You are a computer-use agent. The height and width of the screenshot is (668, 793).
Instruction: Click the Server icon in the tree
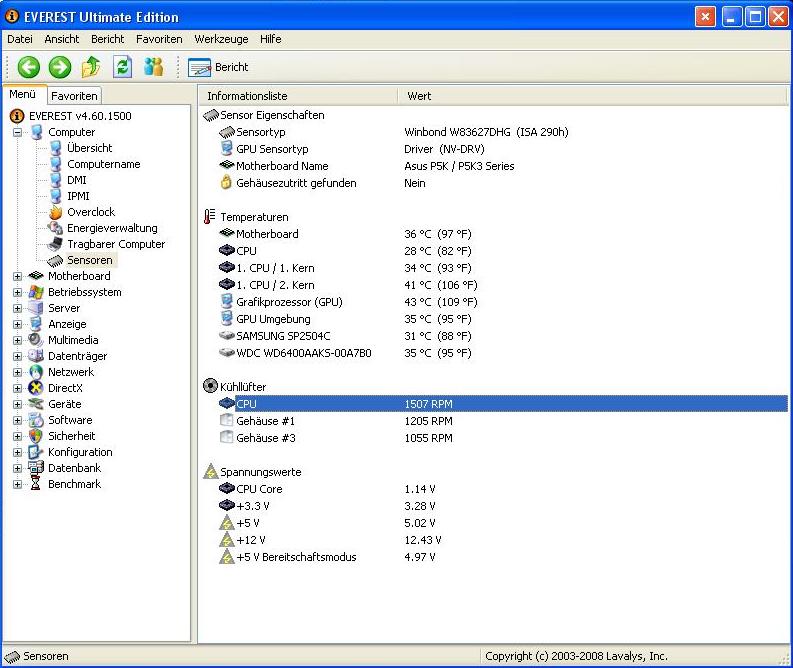(36, 308)
